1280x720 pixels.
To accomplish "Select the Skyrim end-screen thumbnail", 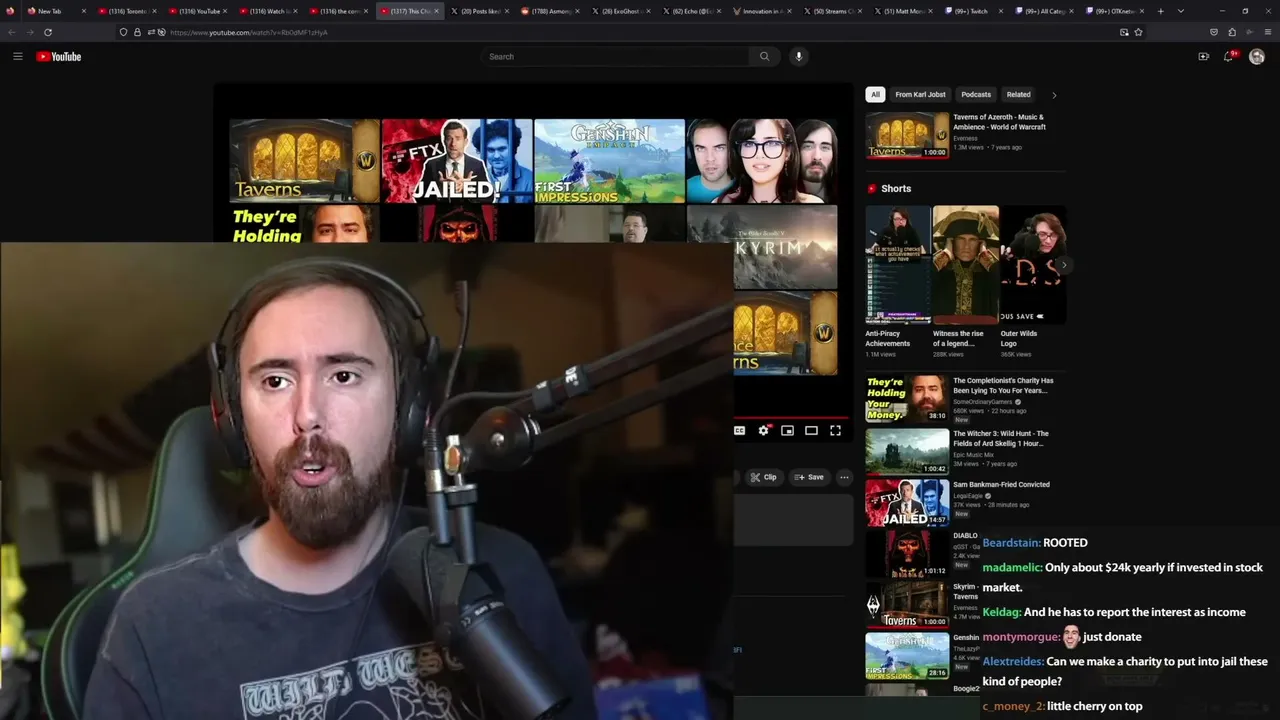I will (762, 247).
